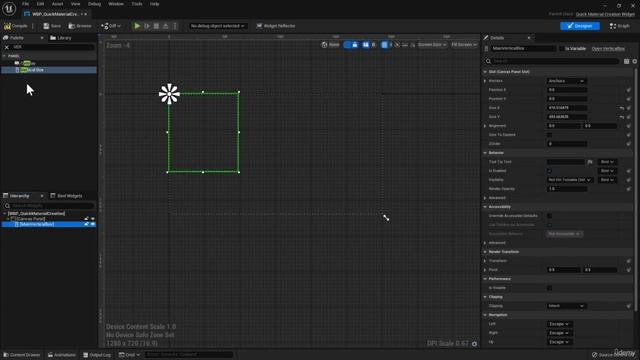Open the Anchors dropdown
The image size is (640, 360).
click(567, 81)
